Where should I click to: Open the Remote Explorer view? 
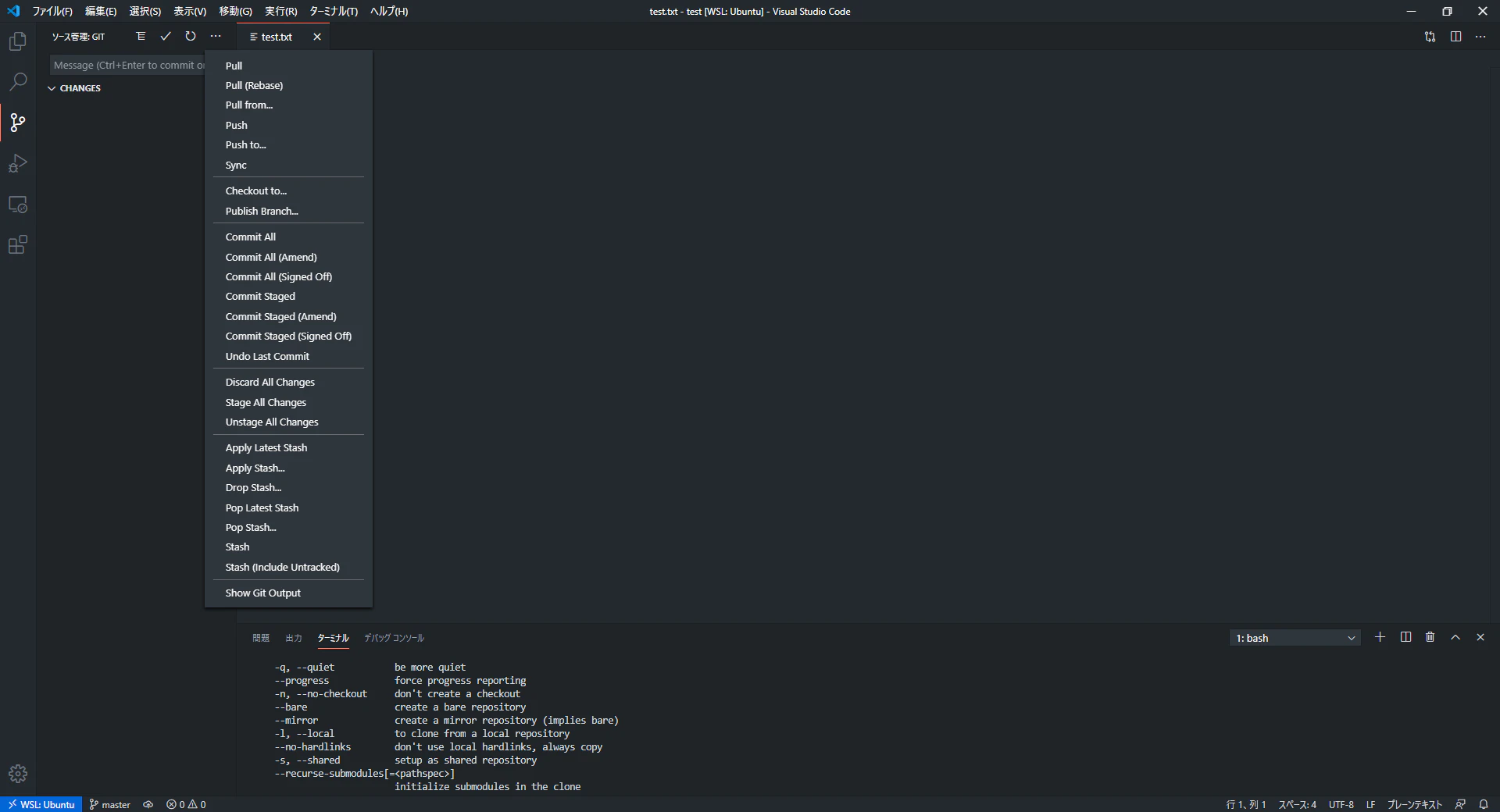tap(17, 205)
